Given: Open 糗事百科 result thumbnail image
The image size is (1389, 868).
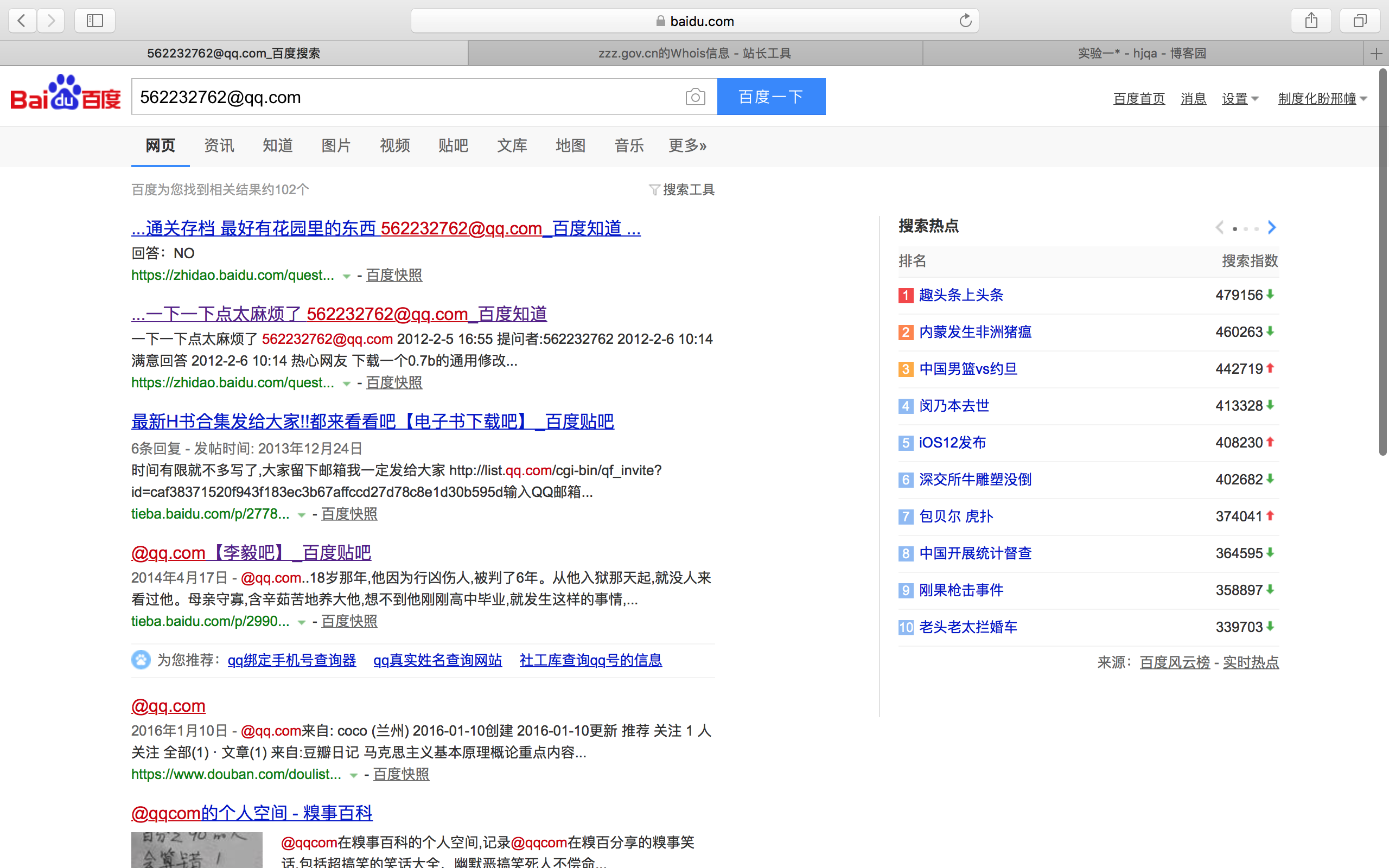Looking at the screenshot, I should [x=196, y=850].
